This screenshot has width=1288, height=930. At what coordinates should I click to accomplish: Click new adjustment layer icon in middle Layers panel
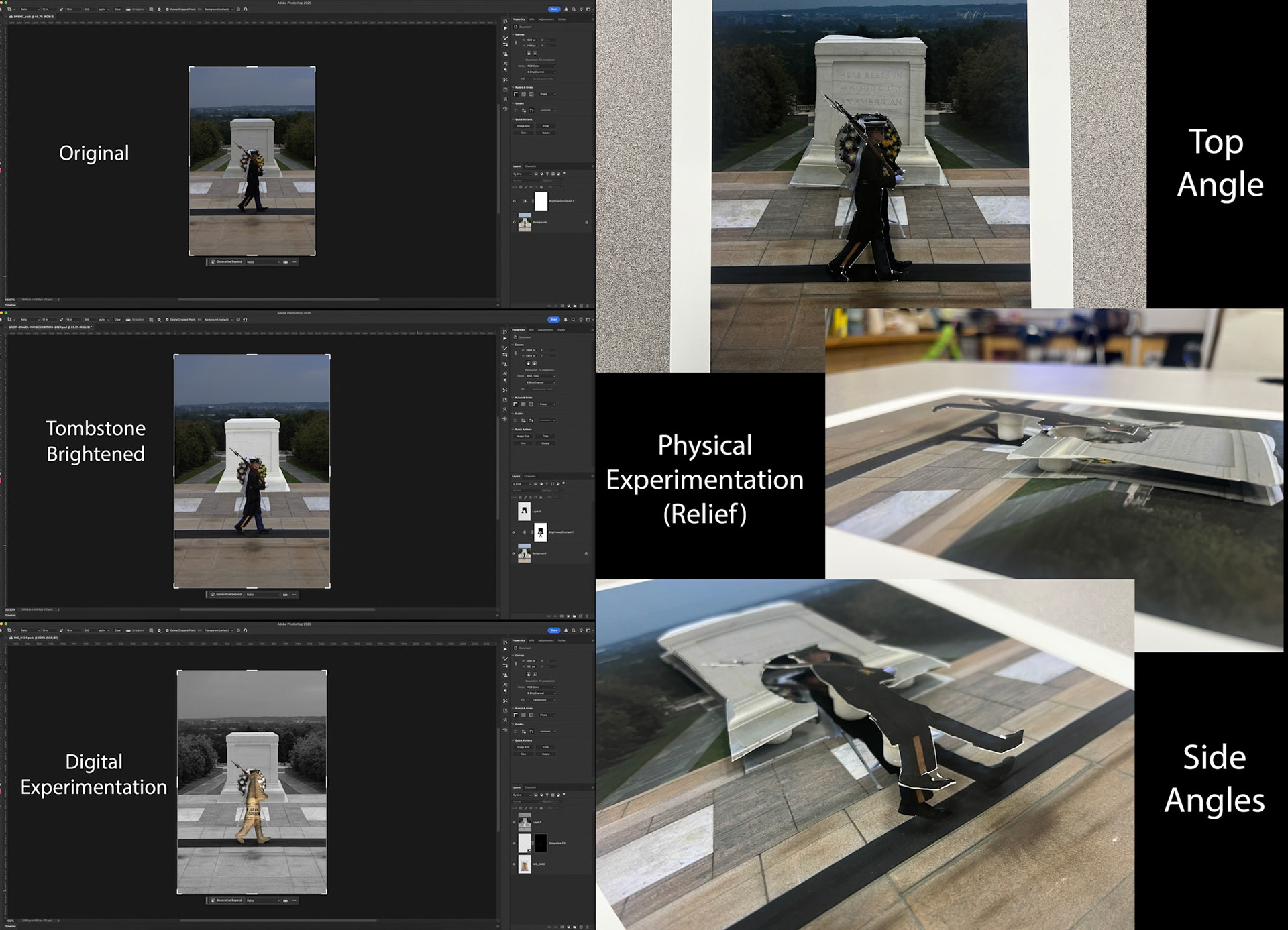point(568,616)
